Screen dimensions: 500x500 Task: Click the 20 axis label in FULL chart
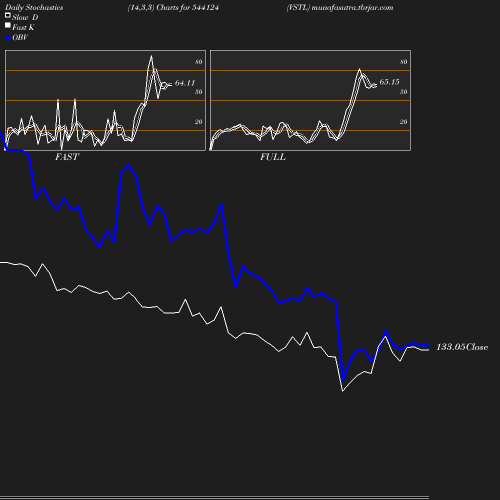pyautogui.click(x=404, y=122)
